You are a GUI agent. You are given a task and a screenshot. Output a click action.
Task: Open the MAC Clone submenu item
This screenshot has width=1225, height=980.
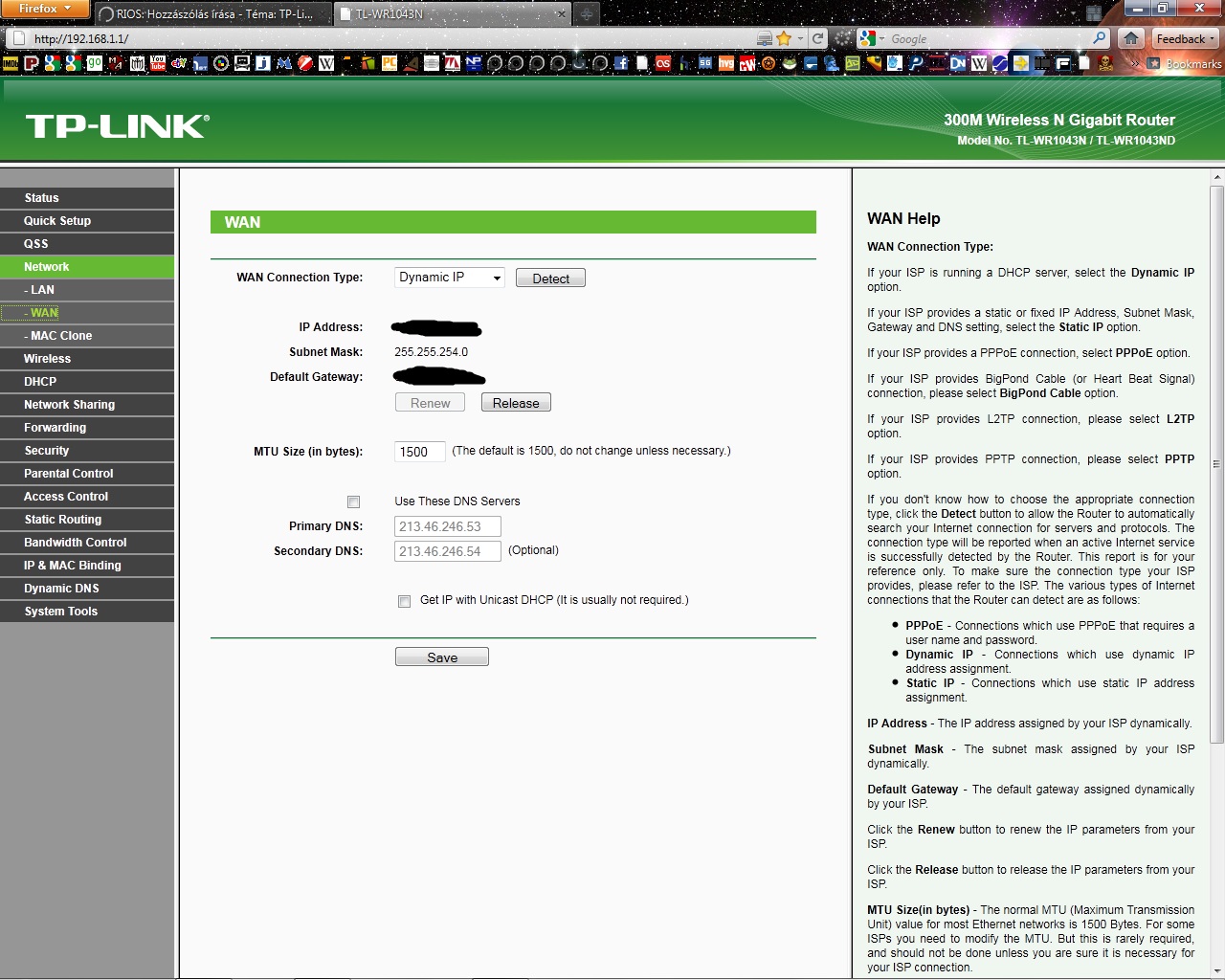click(87, 336)
